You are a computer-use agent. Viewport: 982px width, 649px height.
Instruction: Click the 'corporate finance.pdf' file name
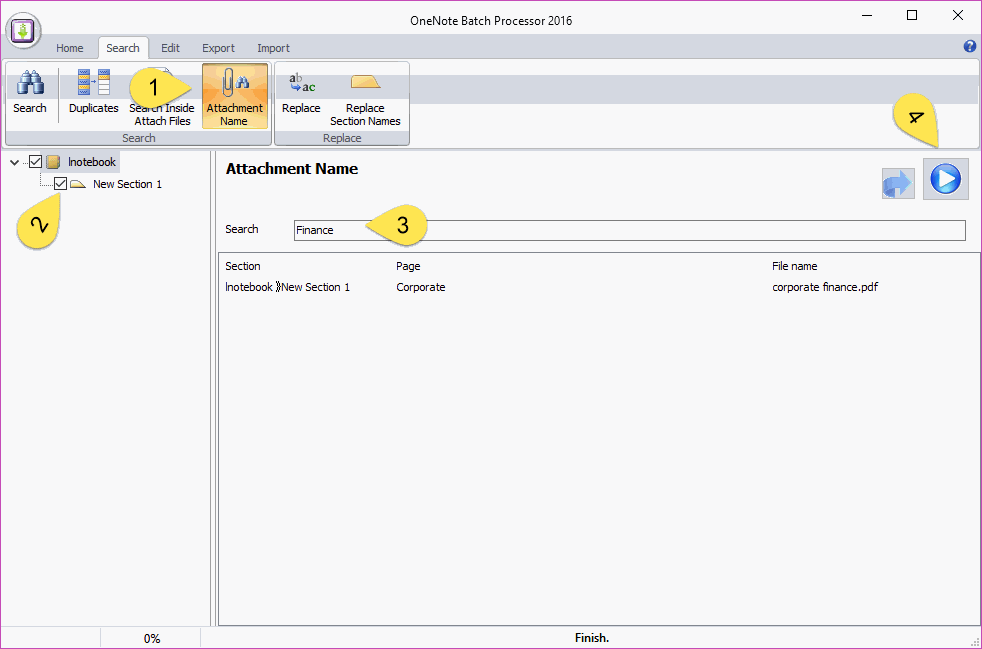(x=825, y=287)
